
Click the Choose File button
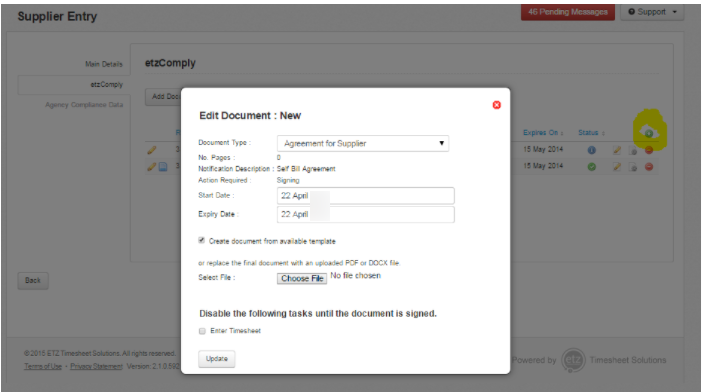click(x=302, y=278)
